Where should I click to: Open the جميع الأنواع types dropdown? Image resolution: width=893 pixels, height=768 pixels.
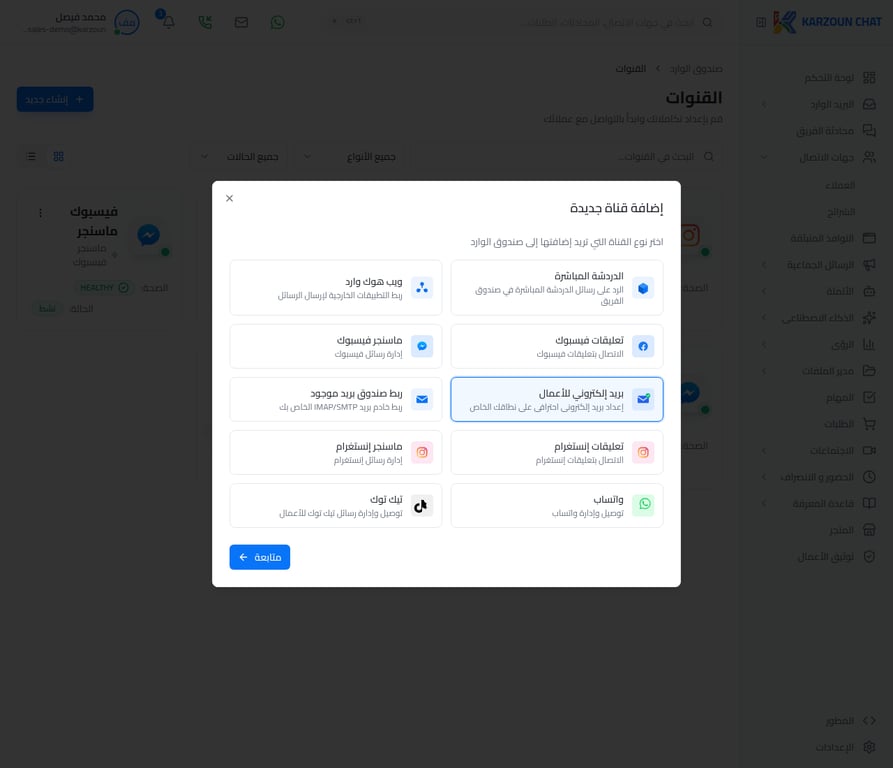[x=350, y=157]
